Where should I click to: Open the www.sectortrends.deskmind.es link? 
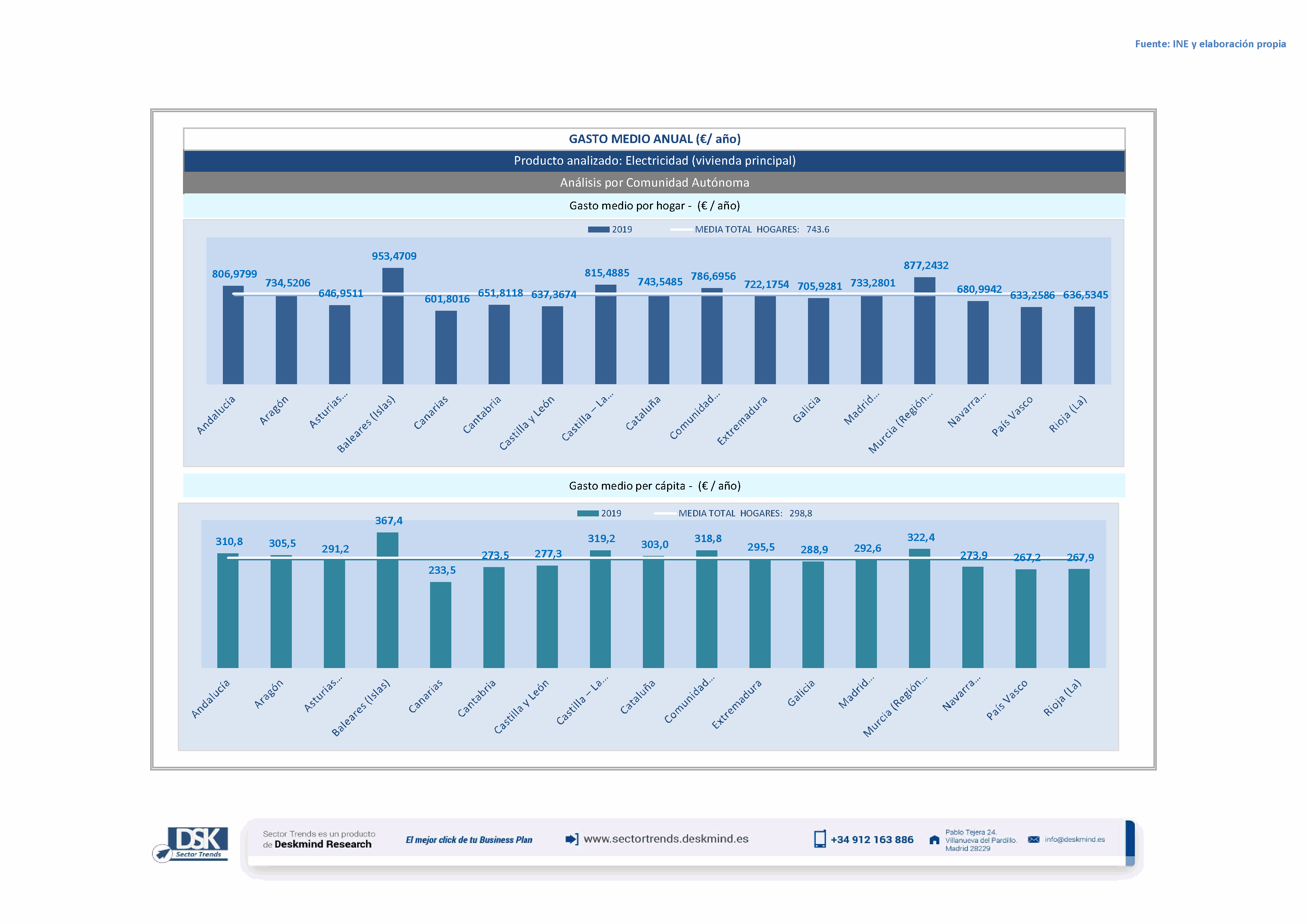(666, 839)
